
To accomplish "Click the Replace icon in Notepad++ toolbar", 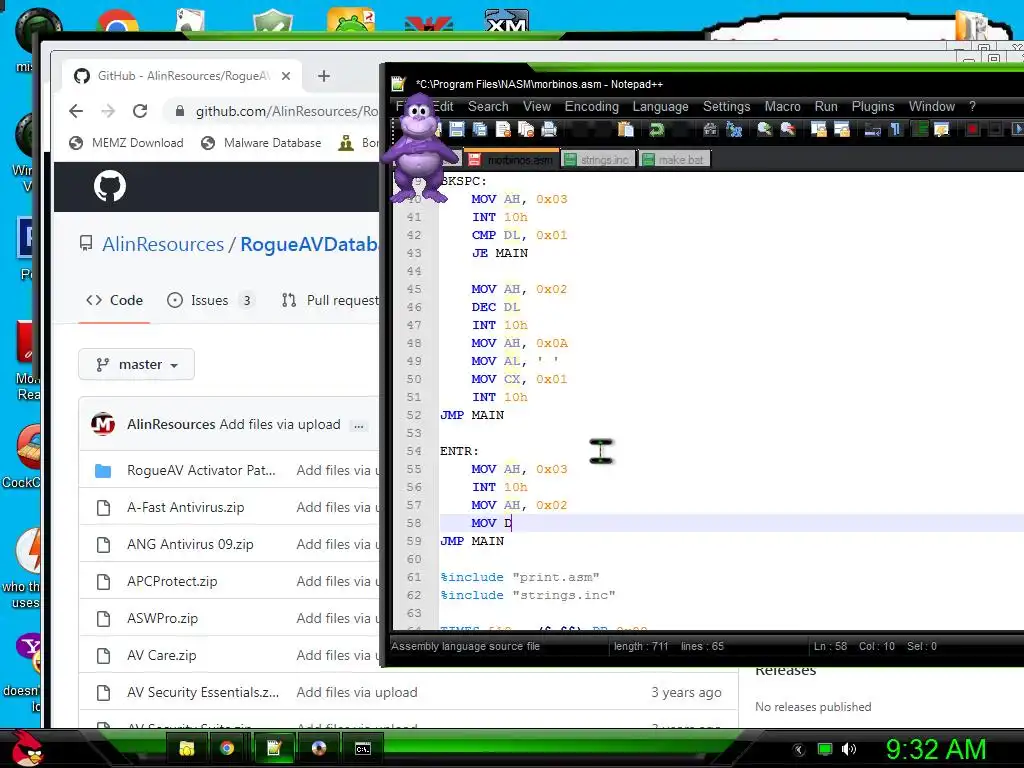I will (x=734, y=129).
